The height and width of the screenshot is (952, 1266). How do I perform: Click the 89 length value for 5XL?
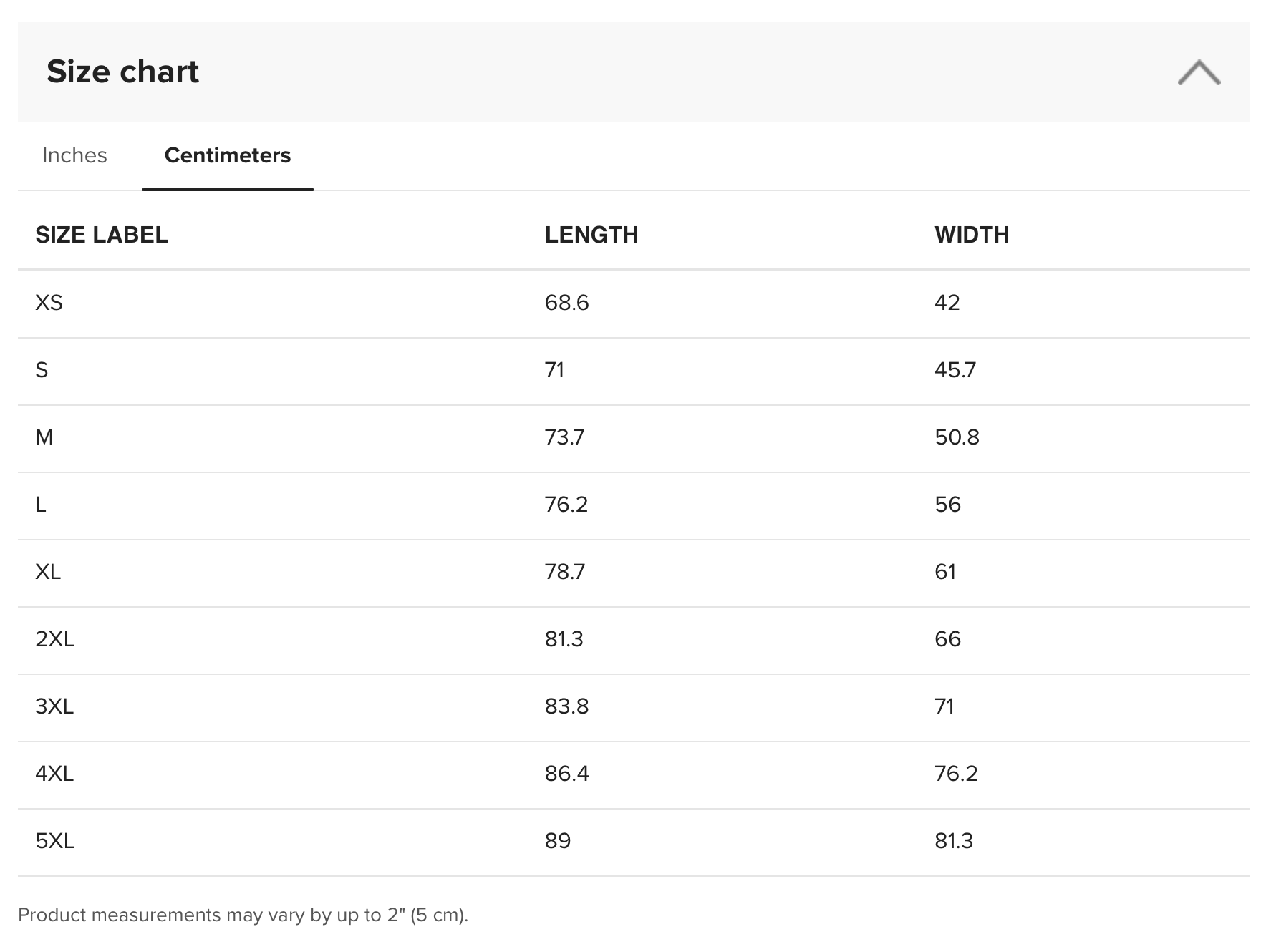click(x=558, y=841)
